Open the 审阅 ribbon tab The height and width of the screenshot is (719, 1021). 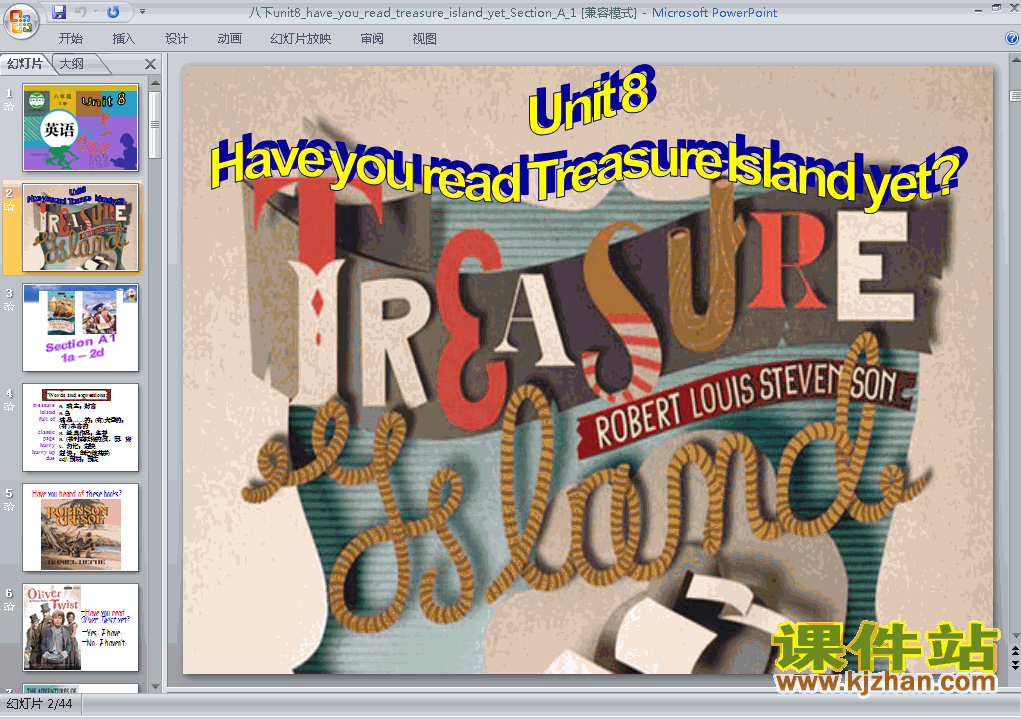[372, 39]
